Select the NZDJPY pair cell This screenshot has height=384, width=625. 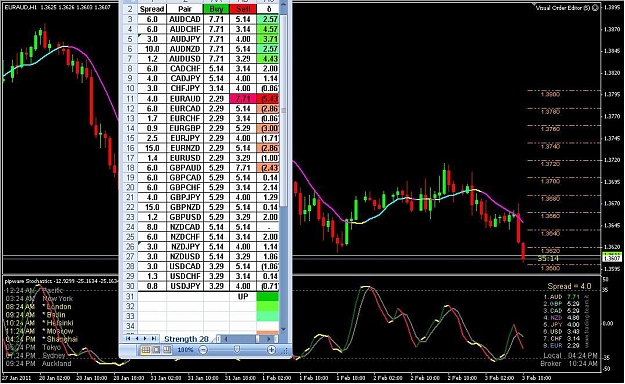pyautogui.click(x=185, y=246)
